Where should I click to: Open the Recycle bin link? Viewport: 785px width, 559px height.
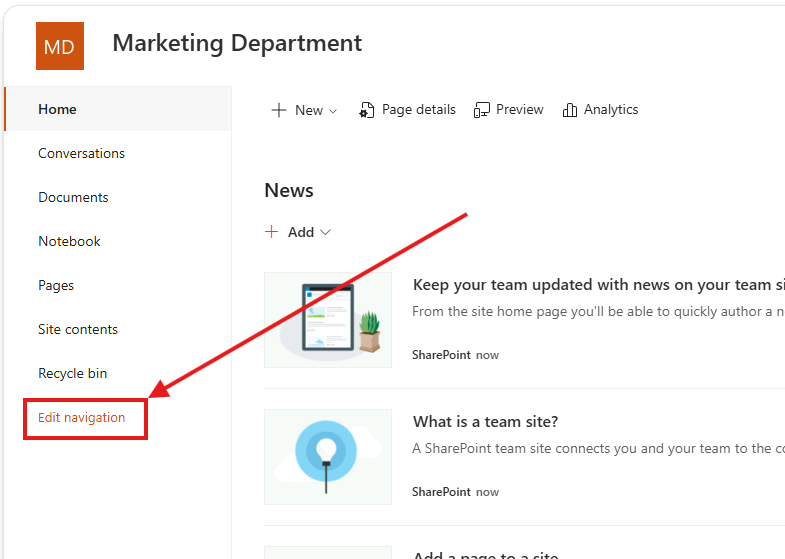[x=73, y=373]
